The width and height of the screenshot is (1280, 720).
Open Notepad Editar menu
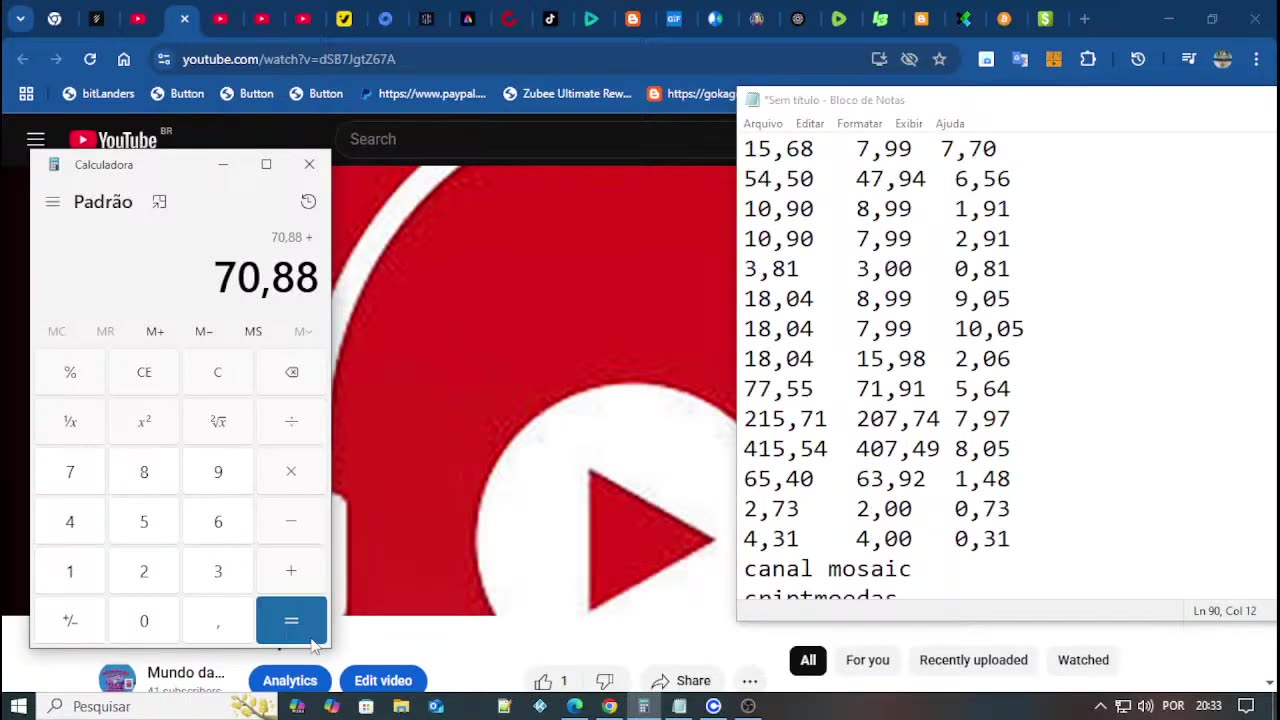810,124
